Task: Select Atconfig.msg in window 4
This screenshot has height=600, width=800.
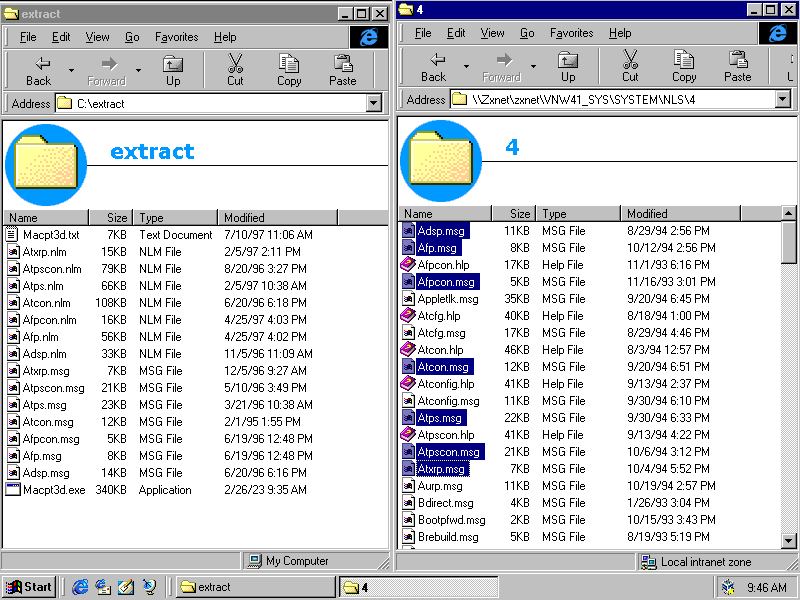Action: tap(448, 401)
